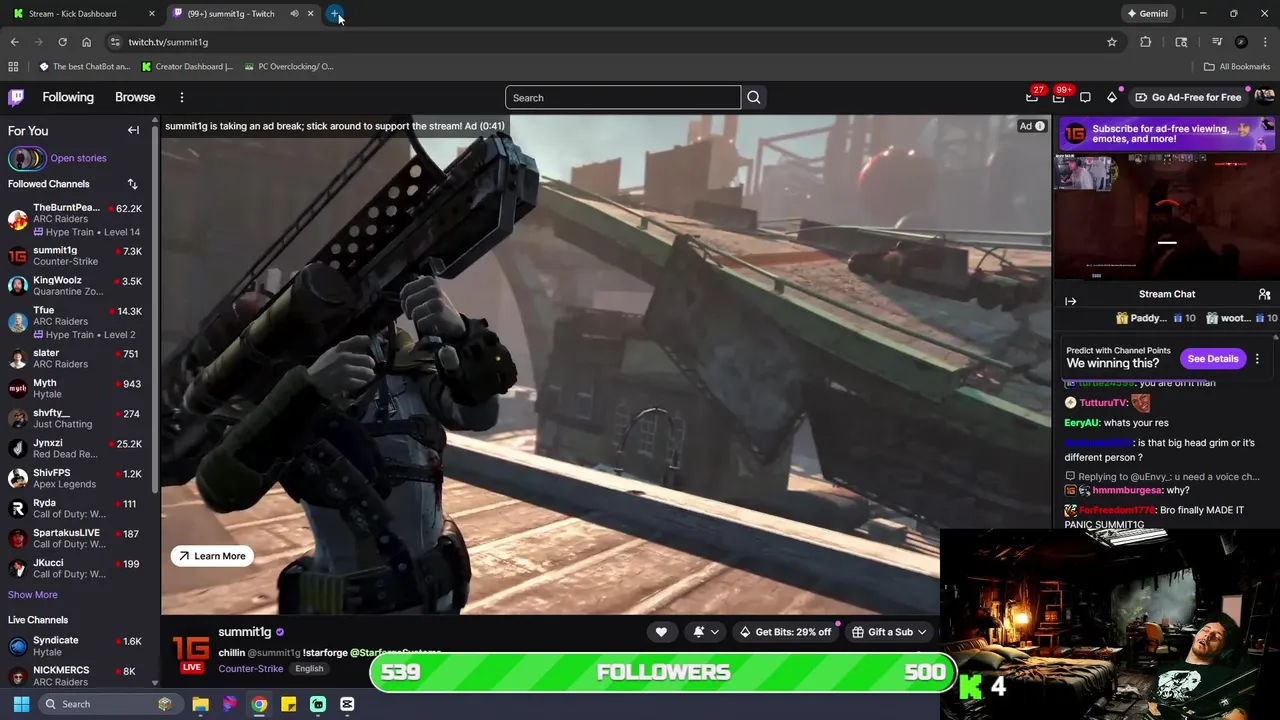
Task: Open File Explorer from the taskbar
Action: [x=200, y=704]
